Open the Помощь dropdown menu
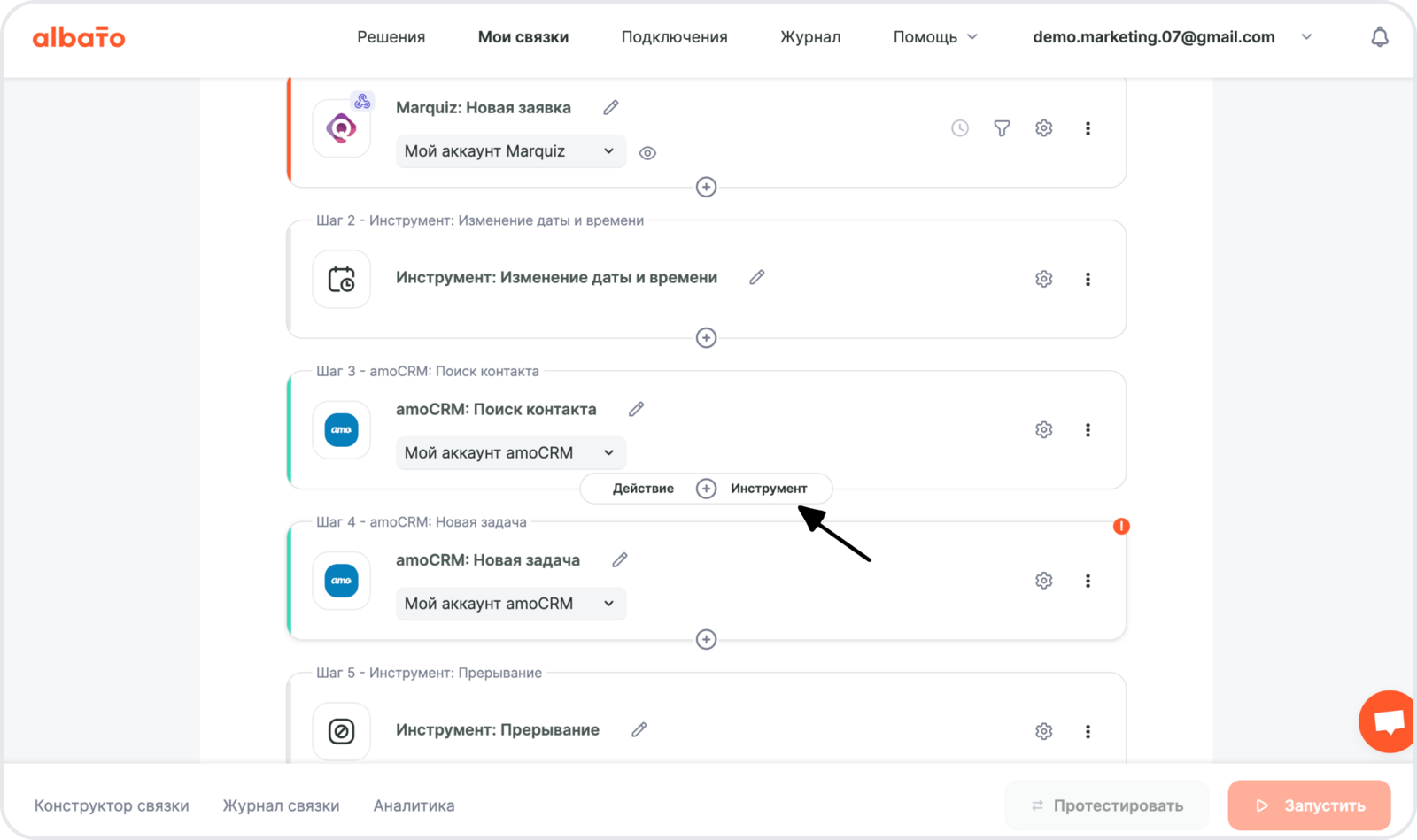Image resolution: width=1417 pixels, height=840 pixels. [x=935, y=37]
